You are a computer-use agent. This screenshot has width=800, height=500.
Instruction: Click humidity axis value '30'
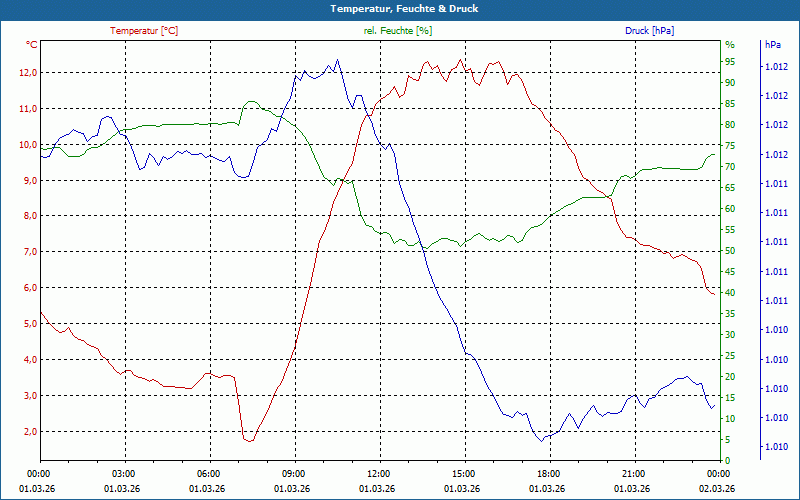tap(730, 335)
